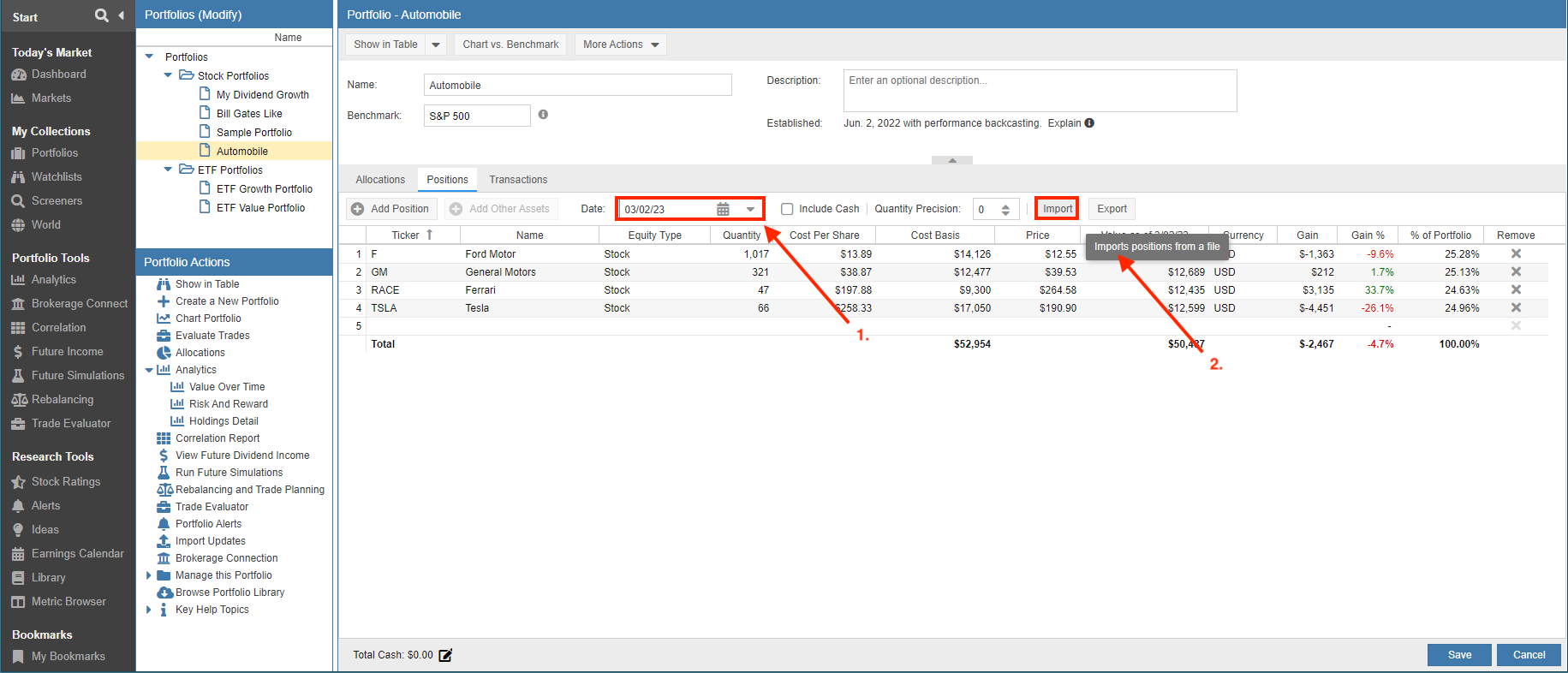Open Screeners in the sidebar
This screenshot has height=673, width=1568.
coord(57,201)
